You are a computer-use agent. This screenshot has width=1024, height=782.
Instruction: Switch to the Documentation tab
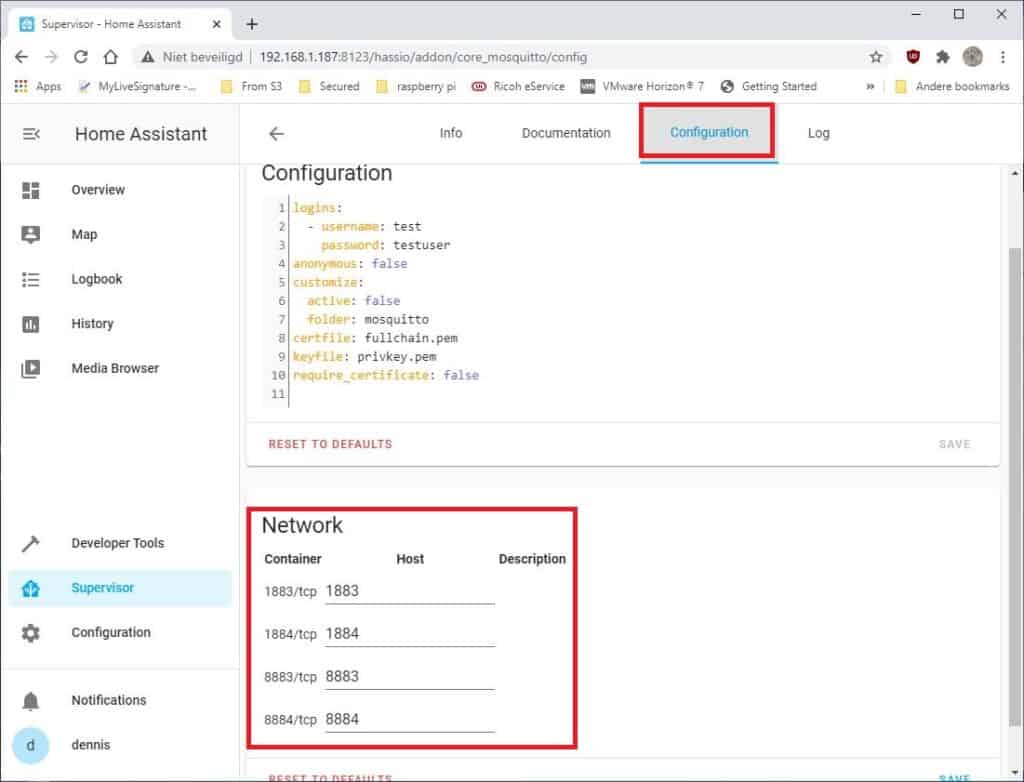point(566,133)
